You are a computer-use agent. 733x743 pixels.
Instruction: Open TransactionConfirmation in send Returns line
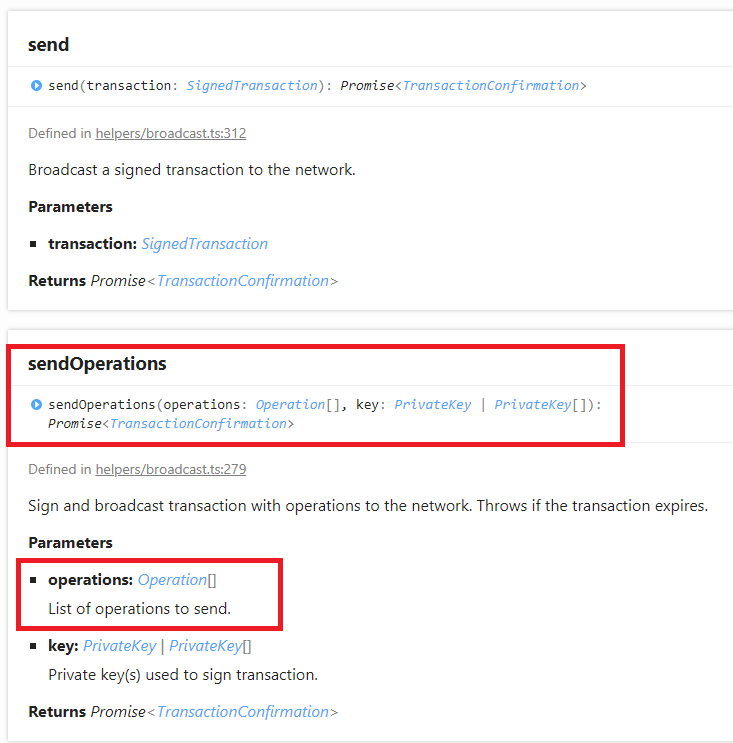(243, 281)
